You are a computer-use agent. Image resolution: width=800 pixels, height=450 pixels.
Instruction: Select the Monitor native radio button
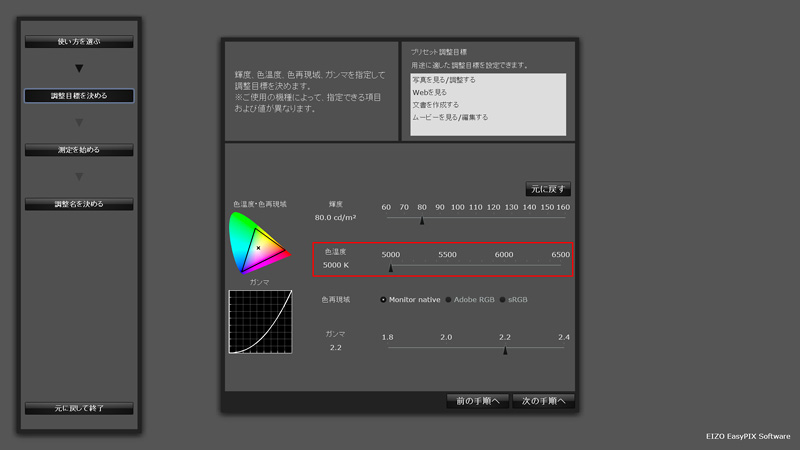click(384, 299)
